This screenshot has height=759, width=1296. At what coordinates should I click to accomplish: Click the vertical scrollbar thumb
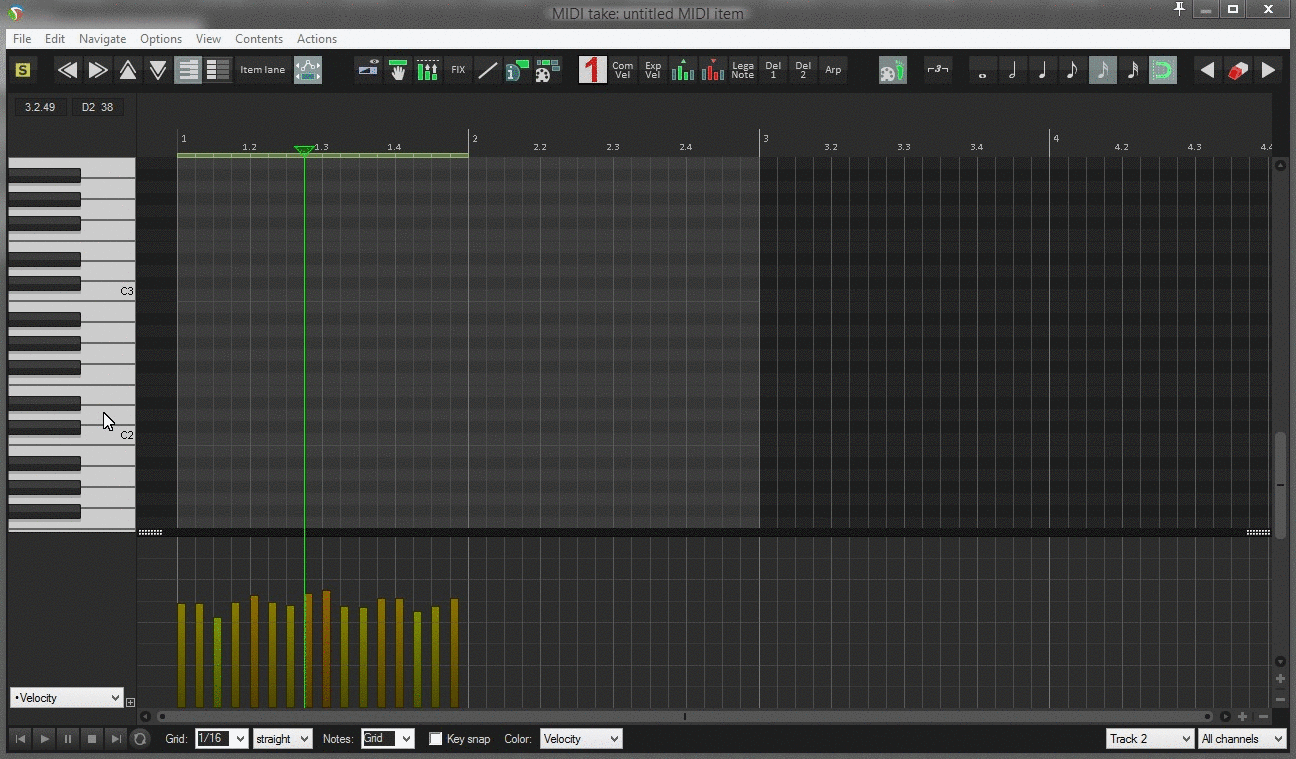pyautogui.click(x=1280, y=484)
